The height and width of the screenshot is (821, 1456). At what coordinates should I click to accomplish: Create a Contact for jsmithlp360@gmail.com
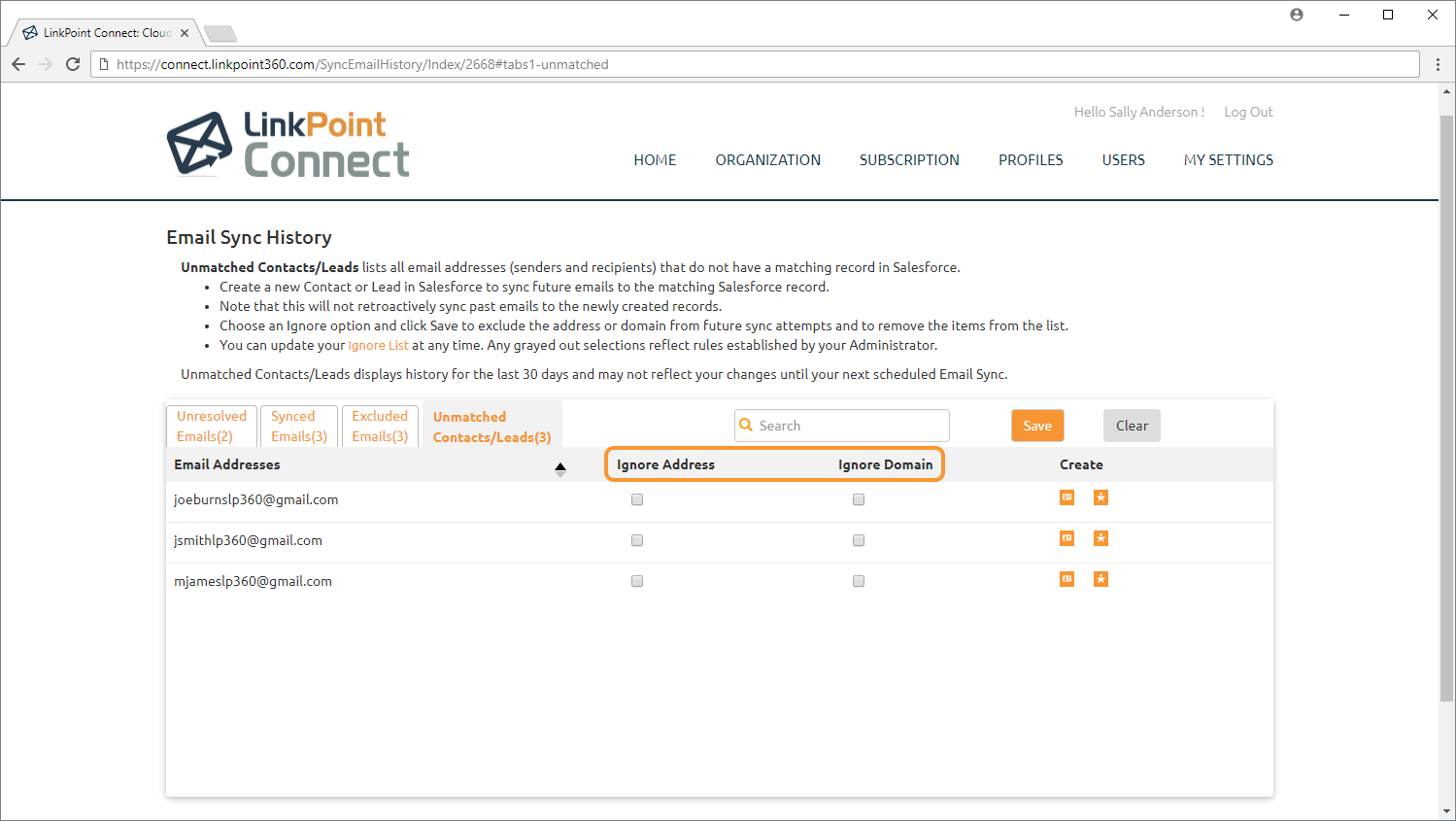(1067, 538)
